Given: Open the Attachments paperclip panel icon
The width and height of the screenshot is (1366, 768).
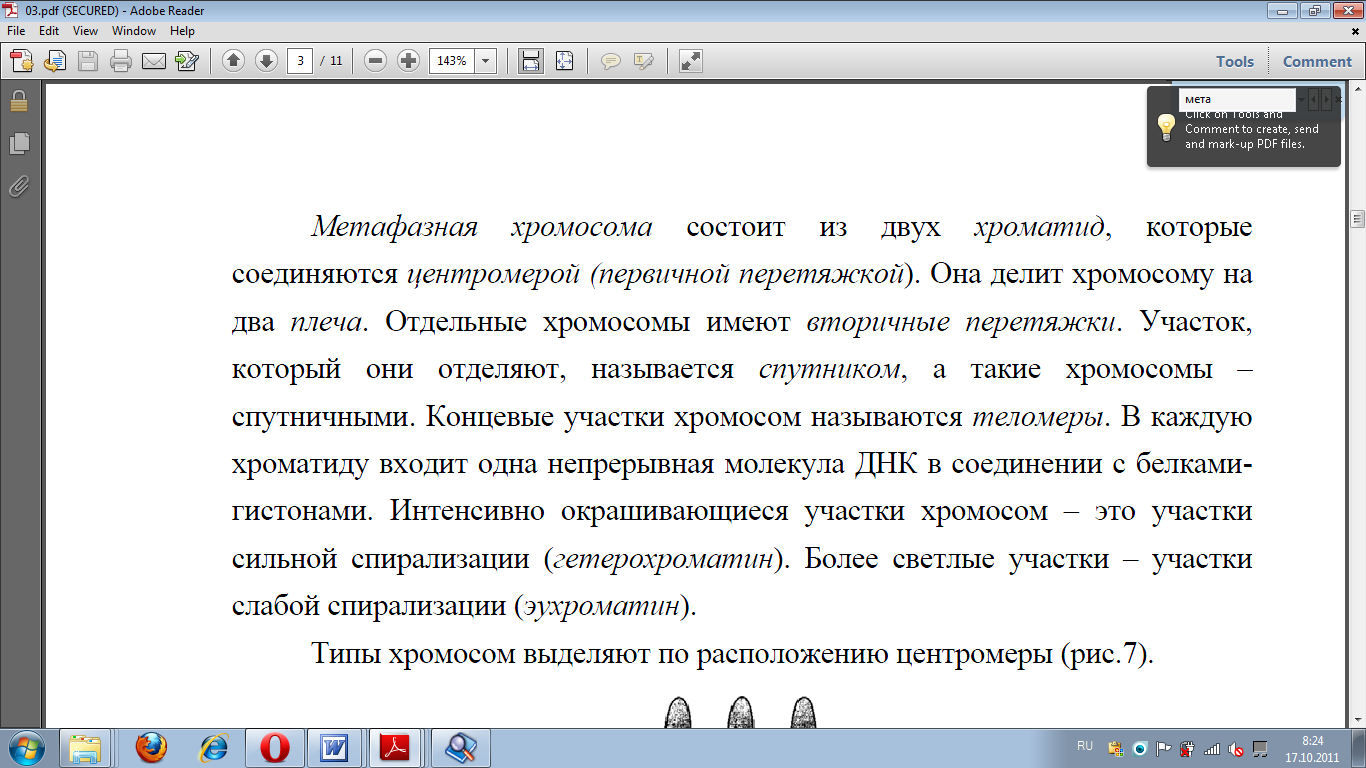Looking at the screenshot, I should point(19,185).
